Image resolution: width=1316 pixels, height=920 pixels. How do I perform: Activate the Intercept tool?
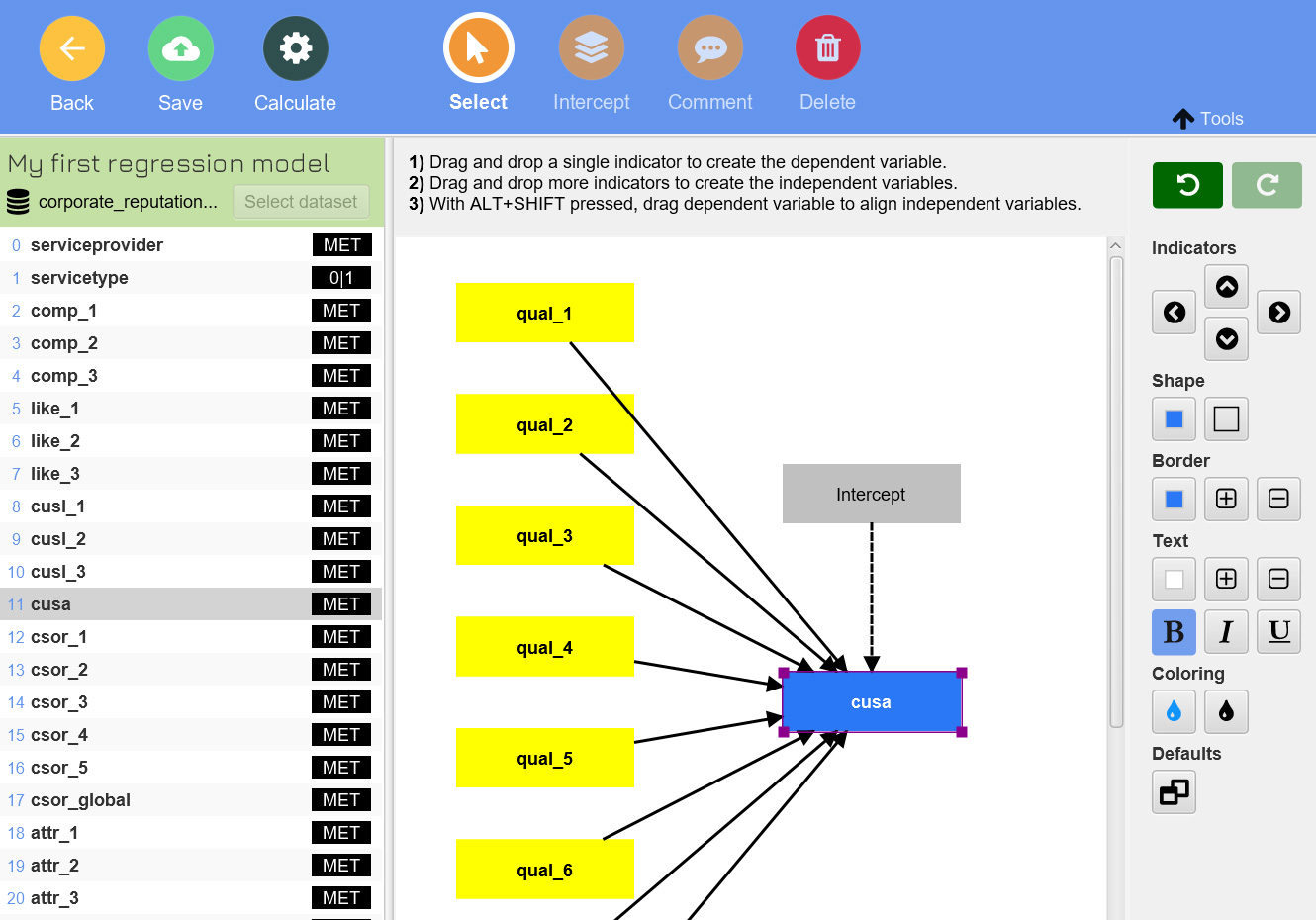(591, 48)
